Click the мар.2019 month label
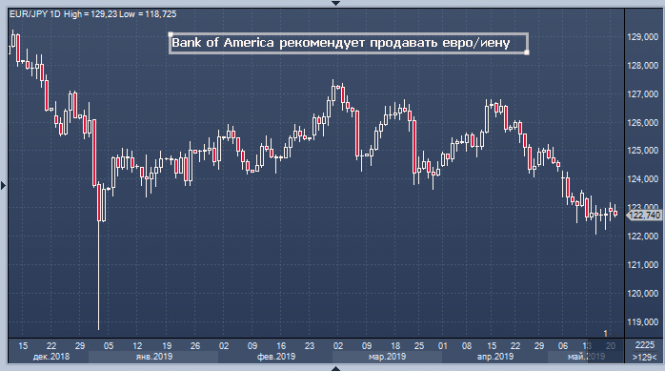This screenshot has height=371, width=665. pos(387,357)
